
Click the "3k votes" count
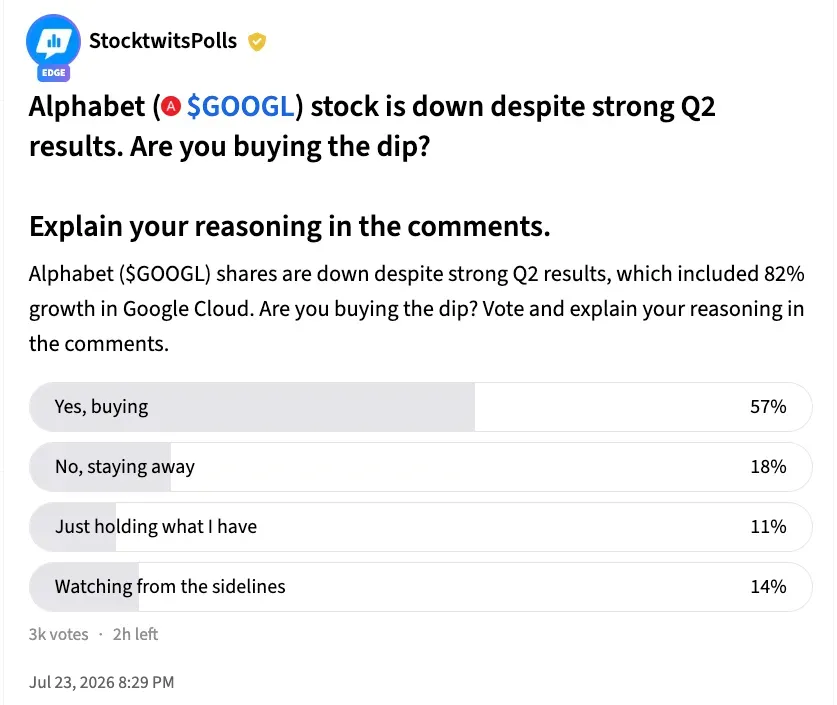(58, 634)
